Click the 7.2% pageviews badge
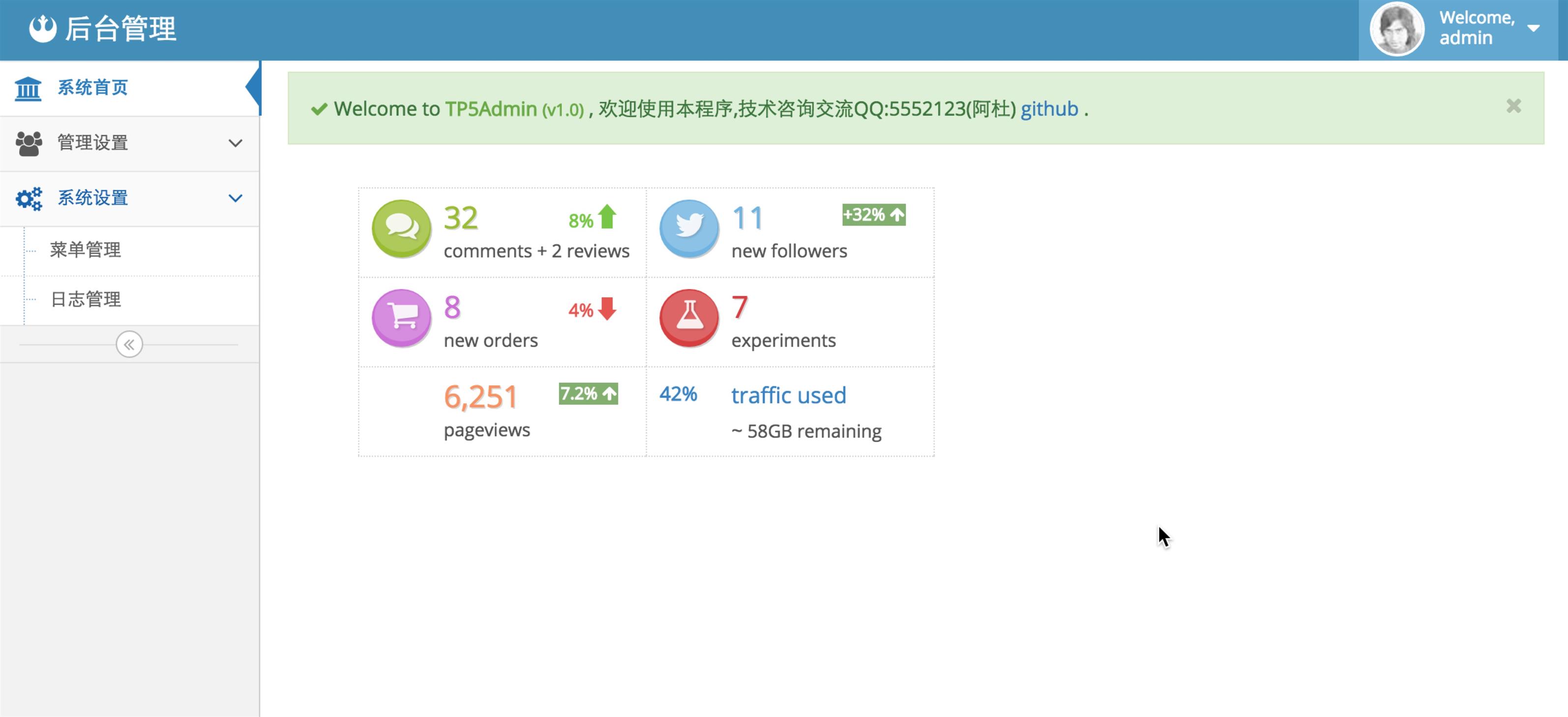 point(588,394)
